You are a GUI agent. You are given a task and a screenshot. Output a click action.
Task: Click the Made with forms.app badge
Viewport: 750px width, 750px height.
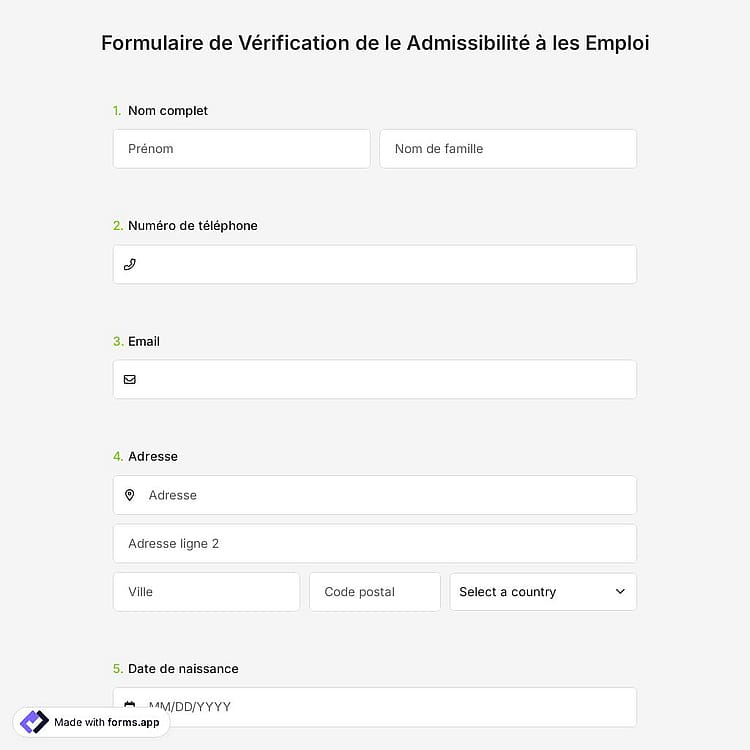91,722
